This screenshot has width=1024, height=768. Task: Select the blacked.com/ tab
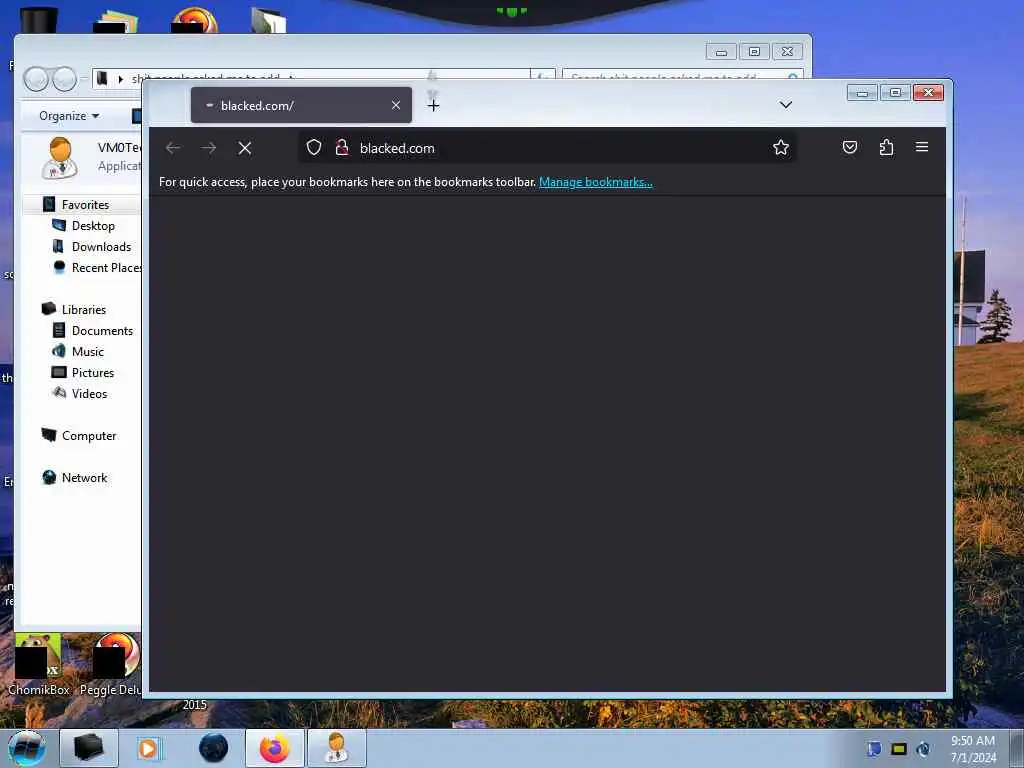point(301,105)
